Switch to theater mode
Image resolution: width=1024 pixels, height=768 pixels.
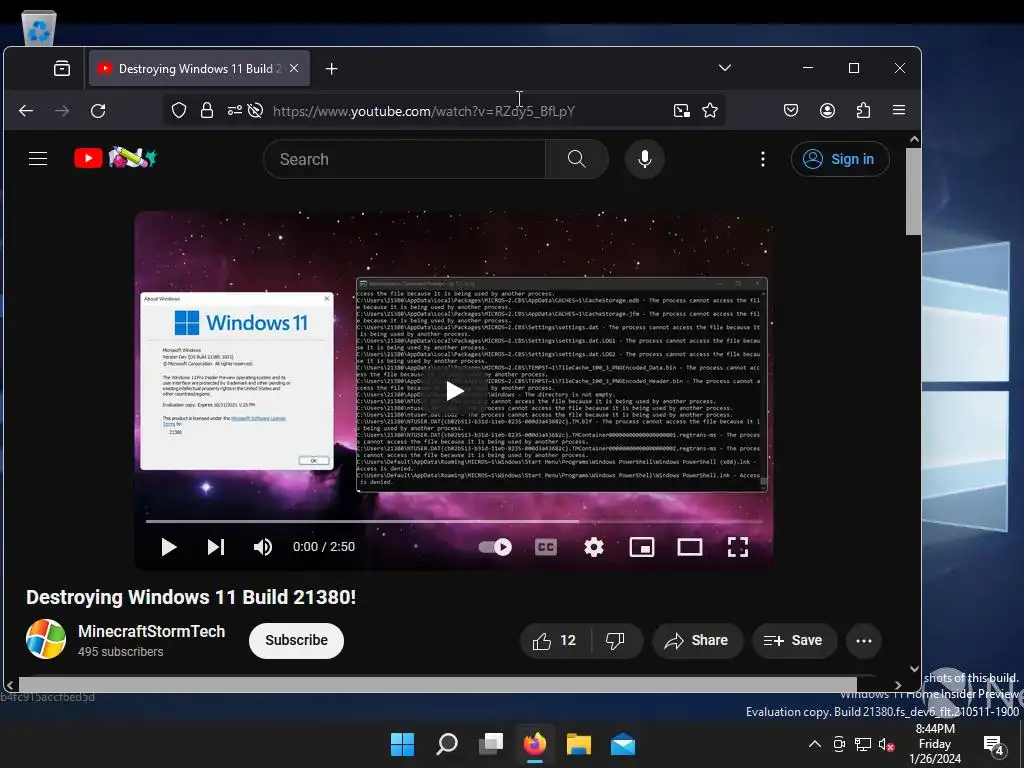(x=690, y=547)
